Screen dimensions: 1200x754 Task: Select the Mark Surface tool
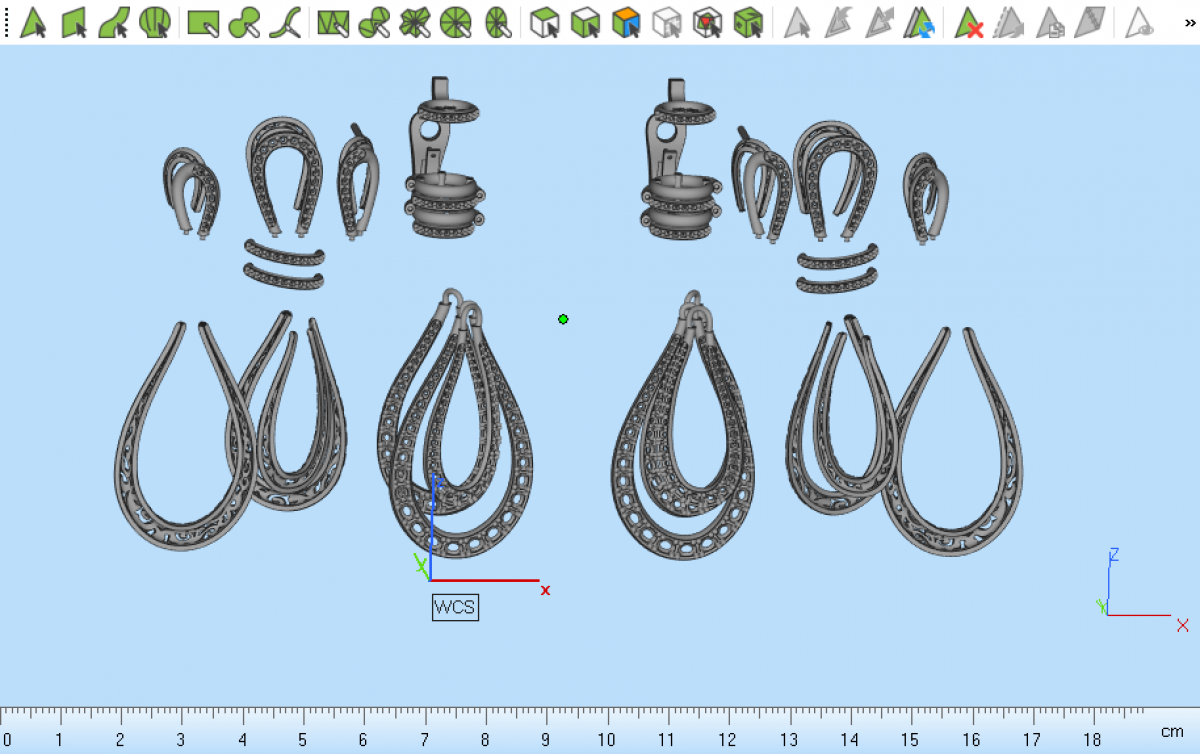(x=114, y=21)
